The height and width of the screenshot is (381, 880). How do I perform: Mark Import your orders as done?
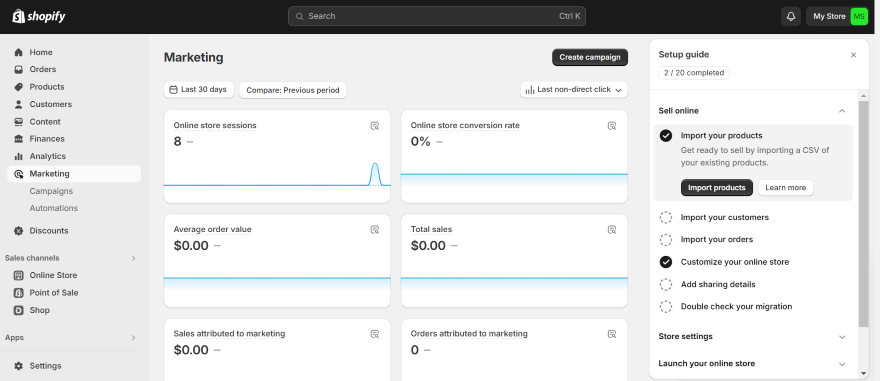(666, 240)
